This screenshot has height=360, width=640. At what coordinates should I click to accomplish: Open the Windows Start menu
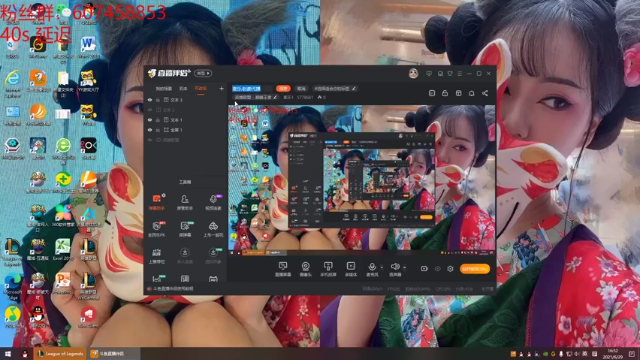7,354
